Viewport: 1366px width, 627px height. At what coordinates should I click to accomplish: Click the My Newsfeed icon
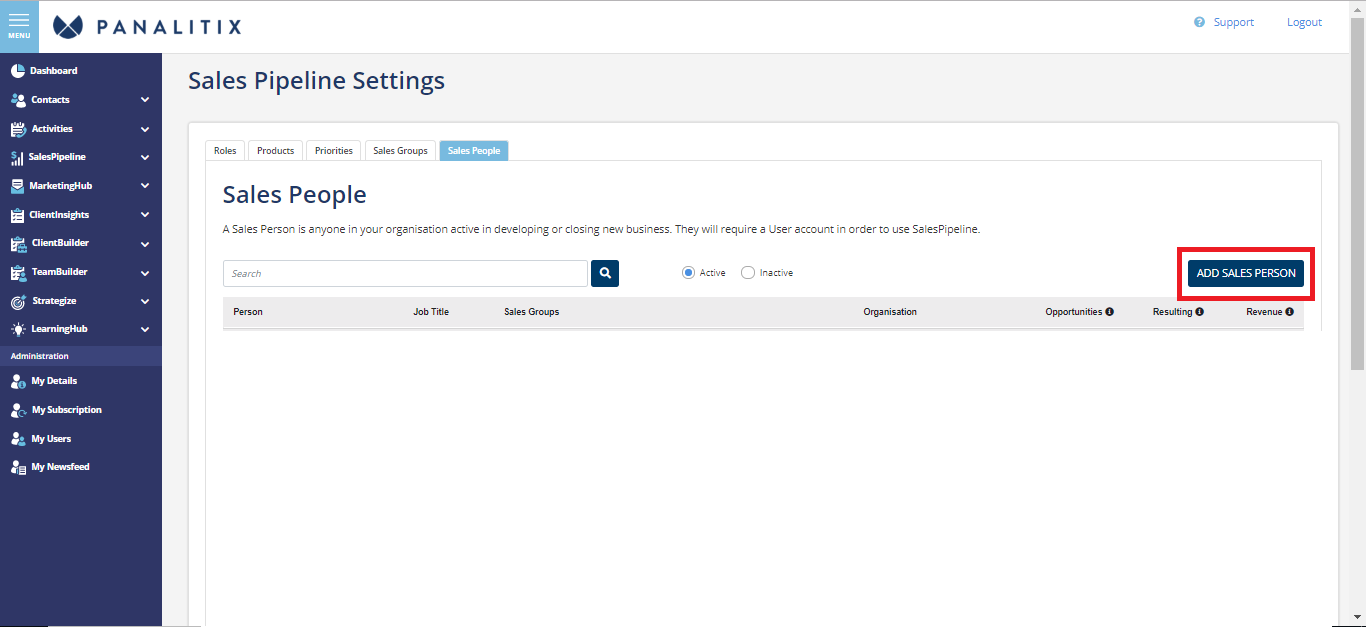click(x=18, y=467)
